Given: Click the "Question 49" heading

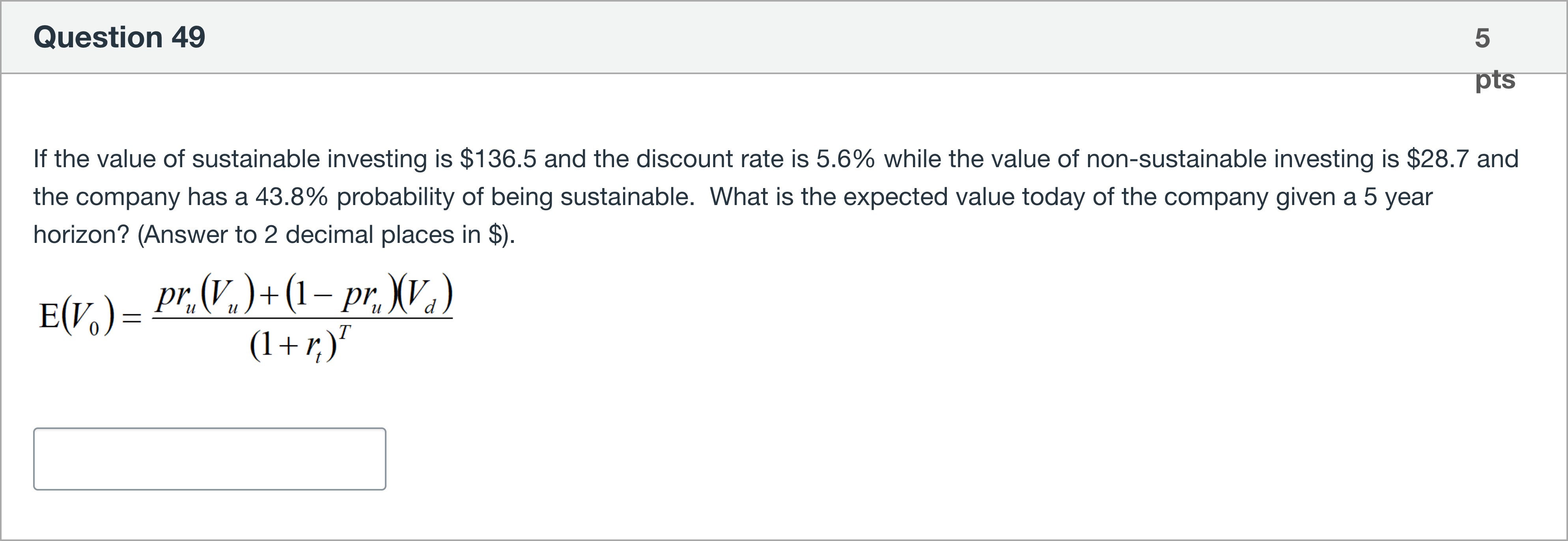Looking at the screenshot, I should click(119, 37).
